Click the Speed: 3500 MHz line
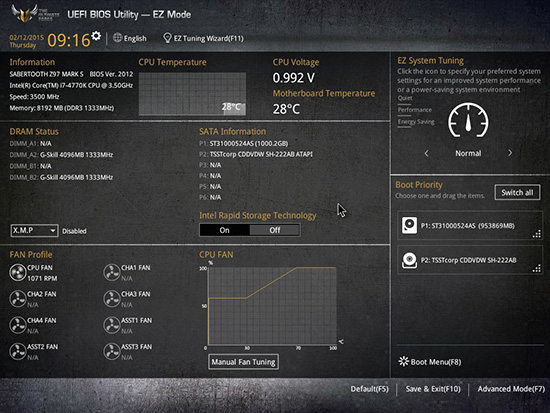Viewport: 550px width, 413px height. [x=34, y=97]
